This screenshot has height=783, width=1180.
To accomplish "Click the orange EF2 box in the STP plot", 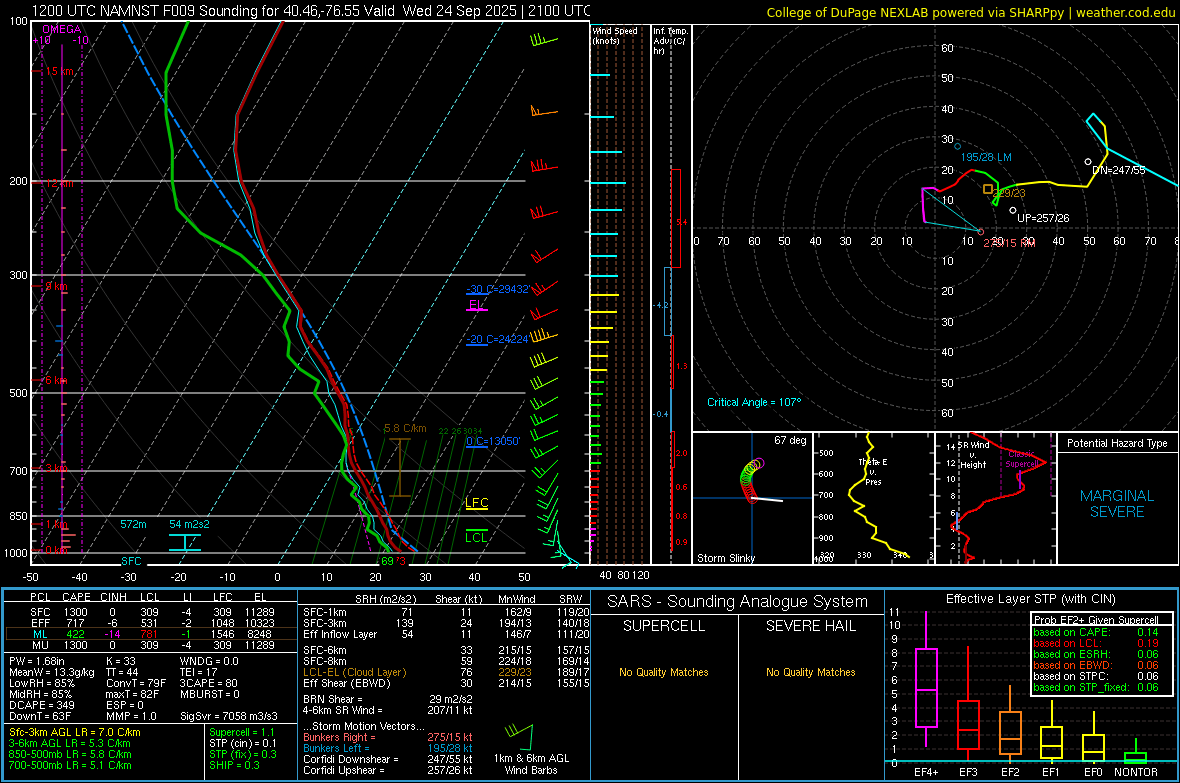I will click(x=1010, y=733).
